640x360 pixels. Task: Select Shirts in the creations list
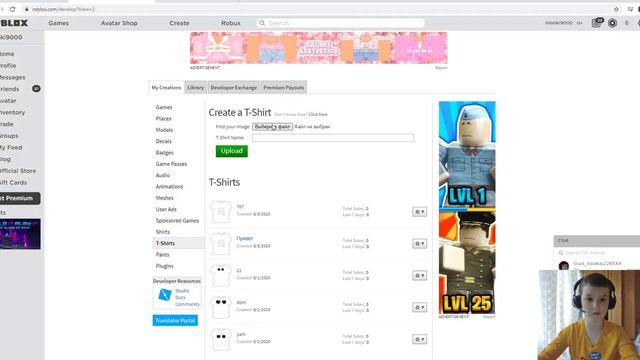pyautogui.click(x=162, y=232)
